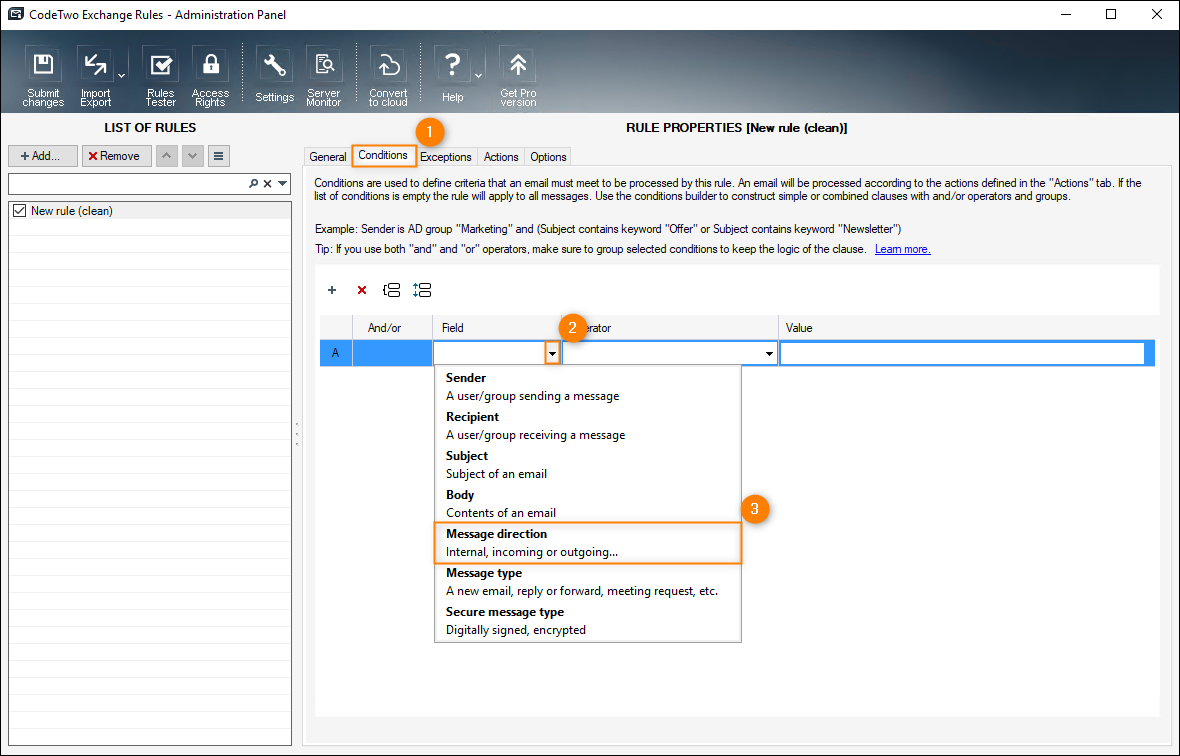Clear the rules search with X icon
The image size is (1180, 756).
267,184
